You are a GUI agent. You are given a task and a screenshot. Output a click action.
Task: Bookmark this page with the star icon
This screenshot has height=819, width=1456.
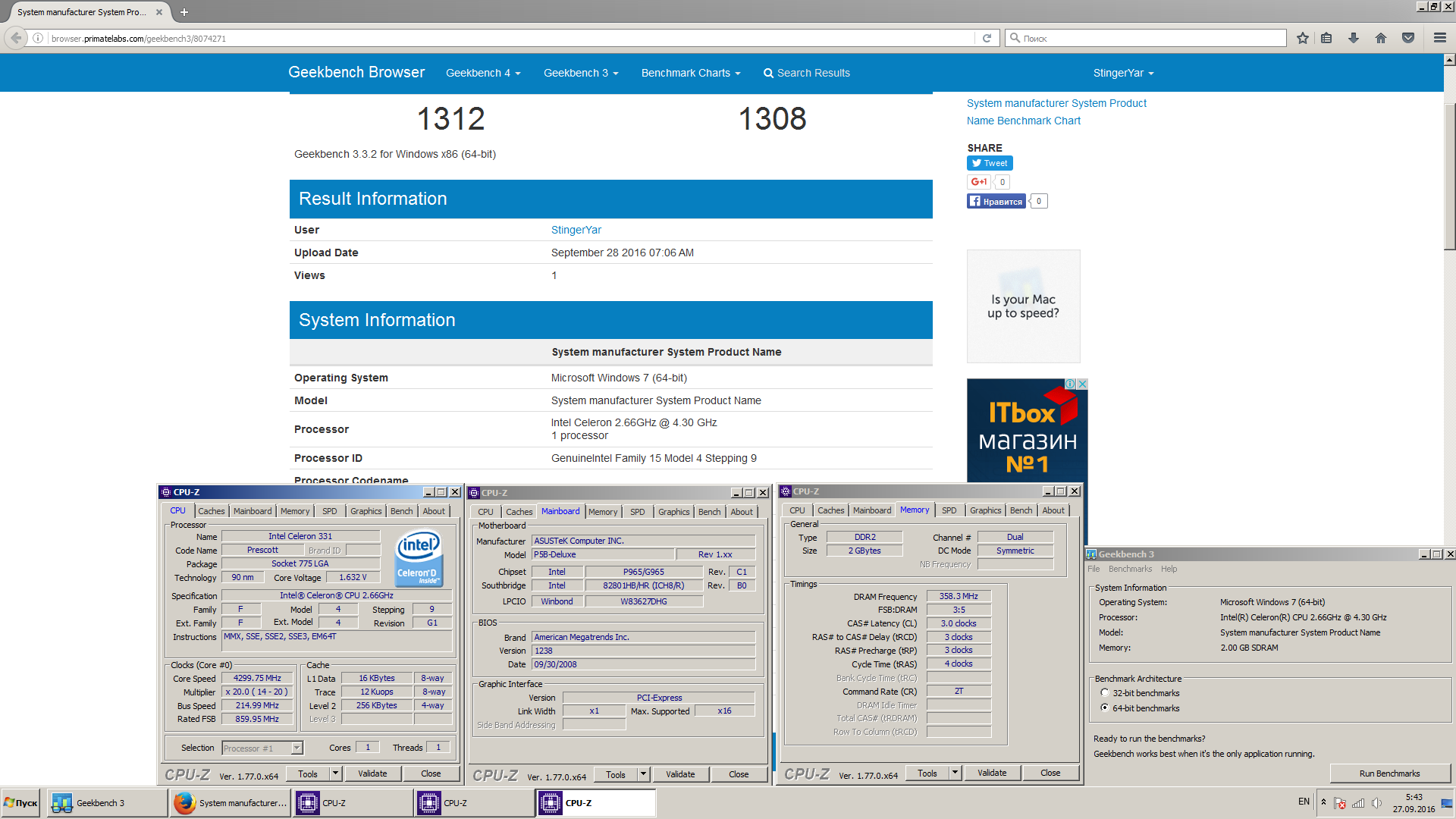1303,38
